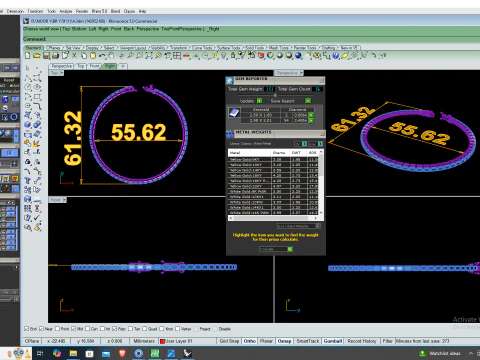Screen dimensions: 480x360
Task: Click the four-viewport layout icon
Action: (177, 56)
